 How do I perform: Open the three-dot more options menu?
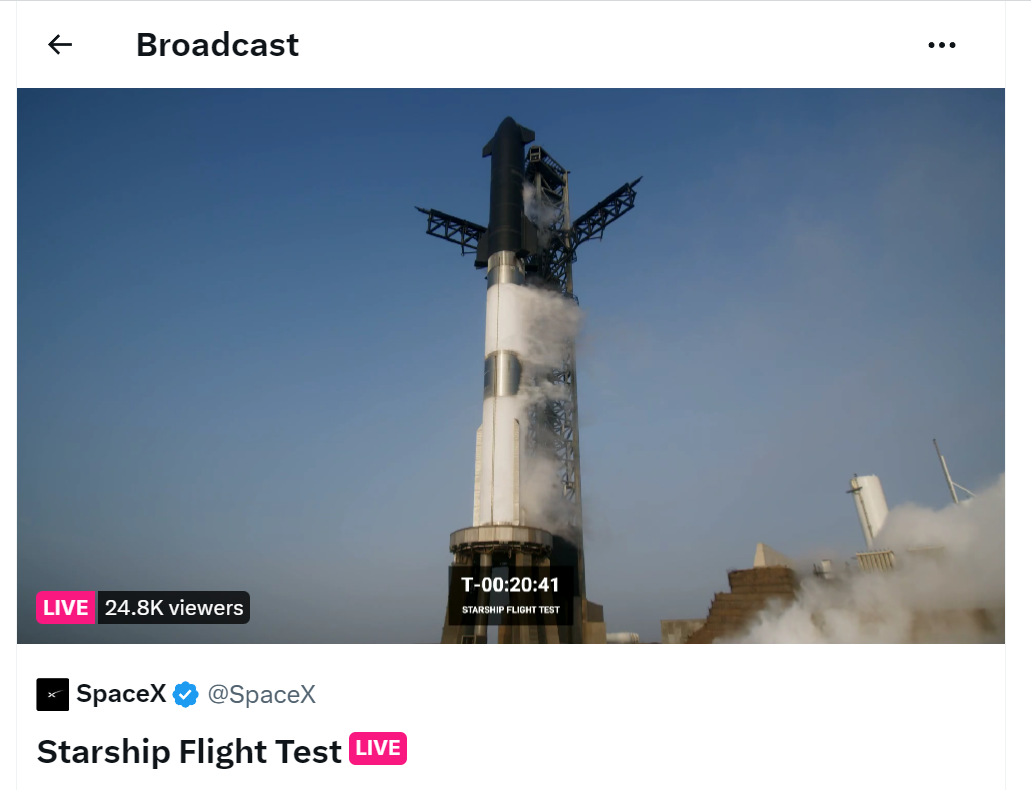[x=942, y=45]
